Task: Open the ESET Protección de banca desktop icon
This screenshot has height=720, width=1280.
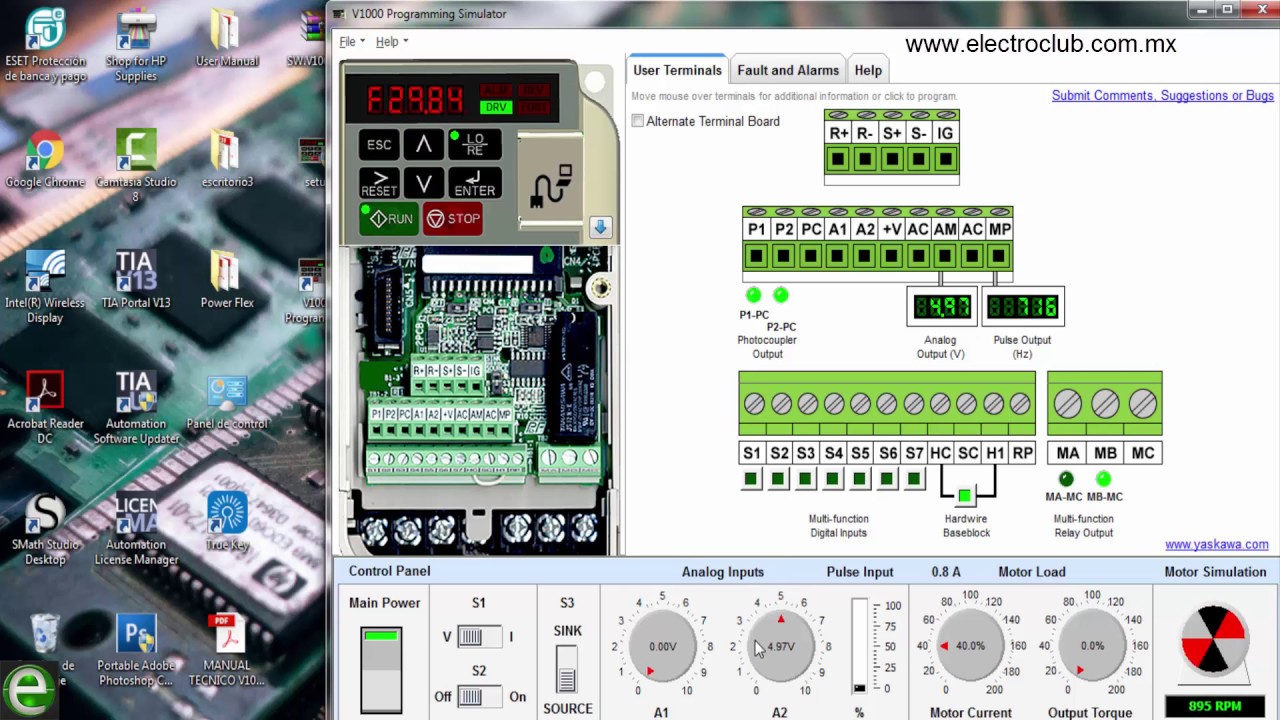Action: click(x=45, y=45)
